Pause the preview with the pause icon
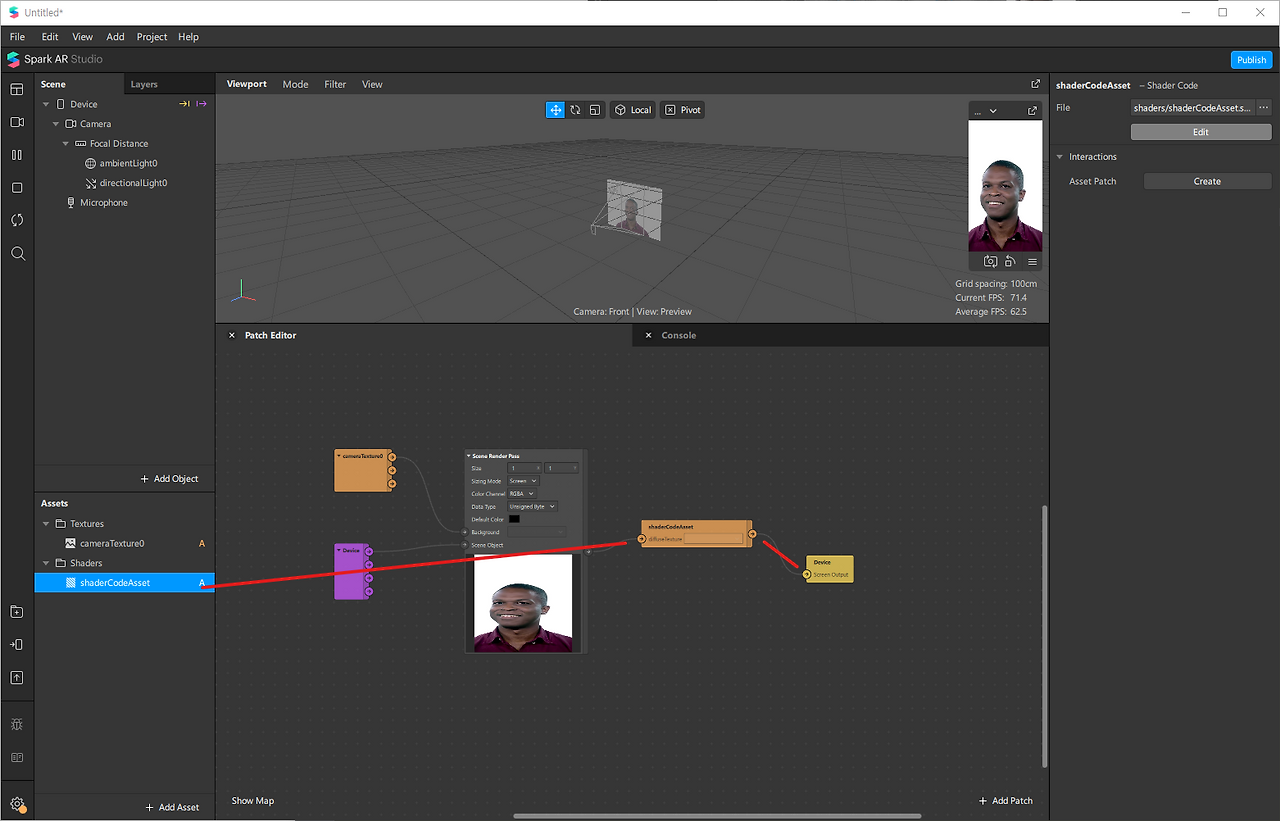Viewport: 1280px width, 821px height. coord(17,155)
